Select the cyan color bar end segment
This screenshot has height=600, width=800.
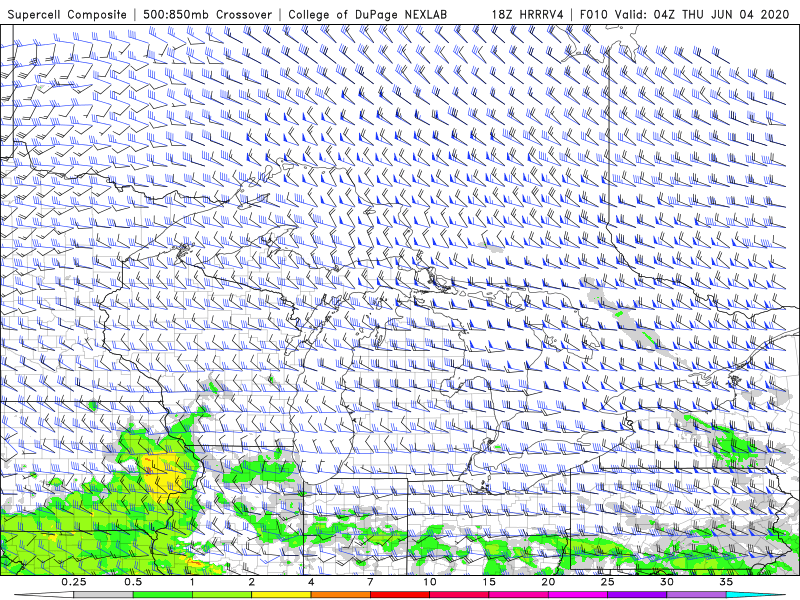tap(757, 595)
